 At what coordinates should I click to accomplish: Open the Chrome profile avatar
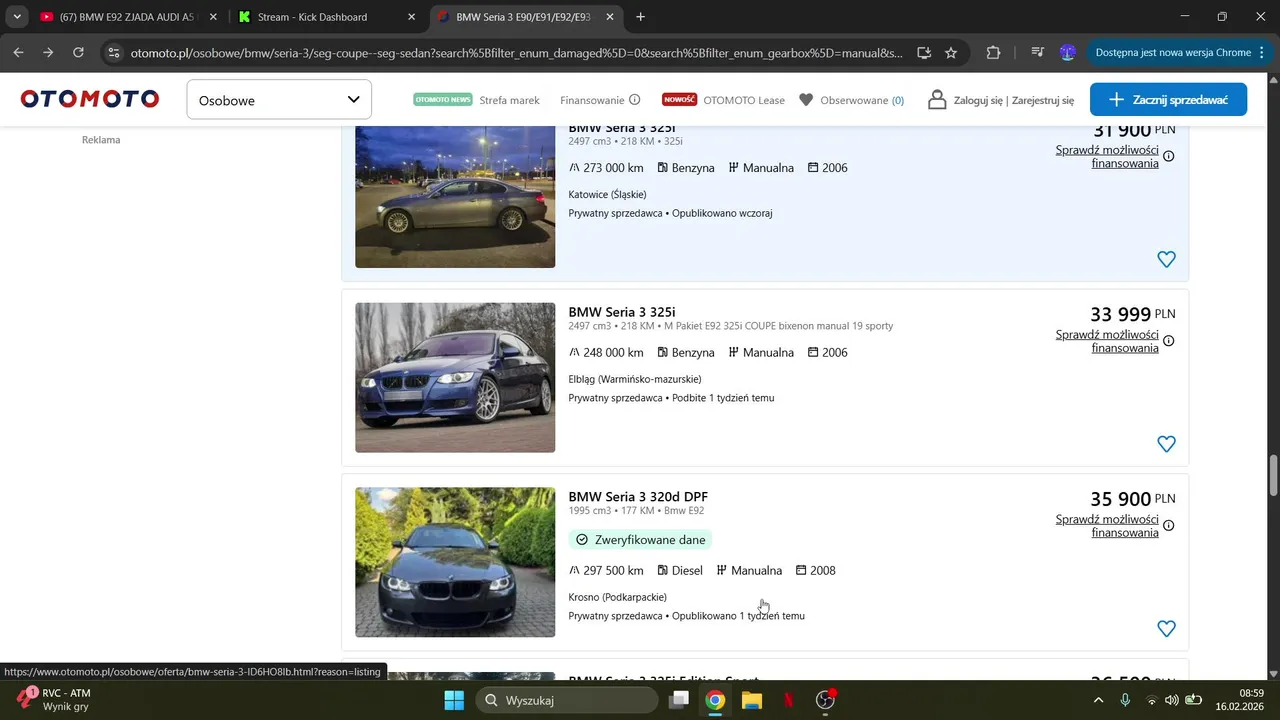click(x=1067, y=53)
